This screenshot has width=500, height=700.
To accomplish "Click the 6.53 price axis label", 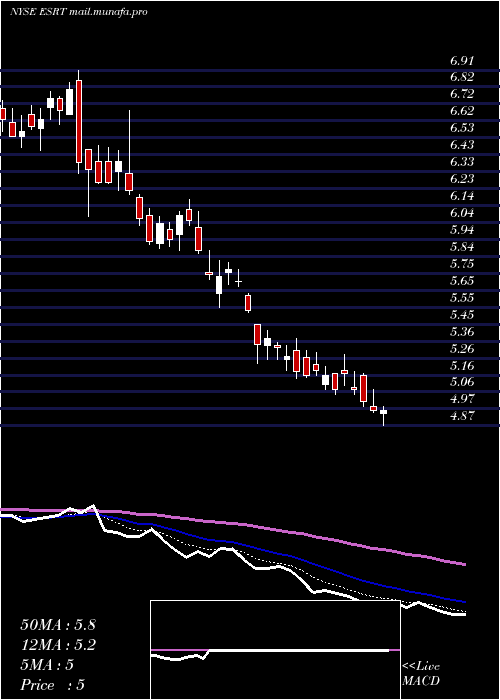I will pyautogui.click(x=462, y=129).
